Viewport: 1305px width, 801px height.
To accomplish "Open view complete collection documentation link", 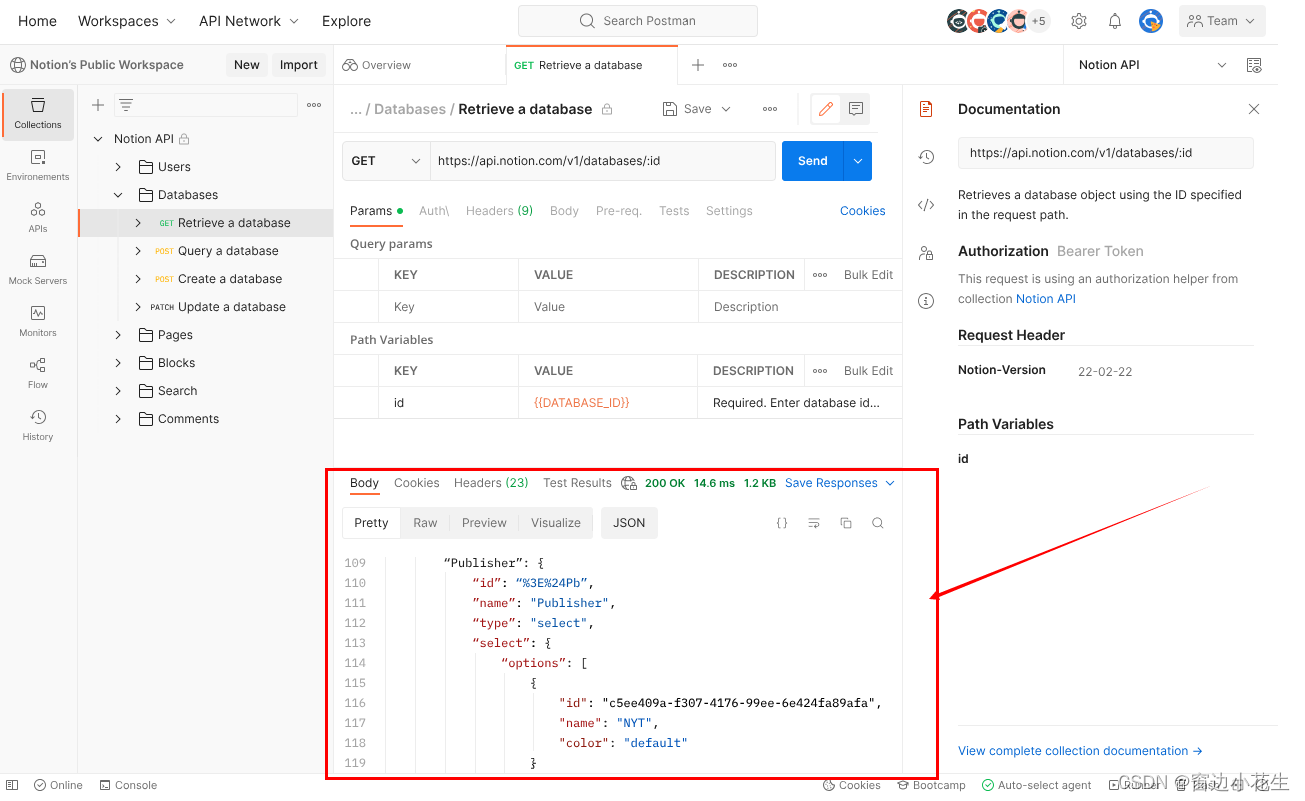I will pyautogui.click(x=1080, y=751).
